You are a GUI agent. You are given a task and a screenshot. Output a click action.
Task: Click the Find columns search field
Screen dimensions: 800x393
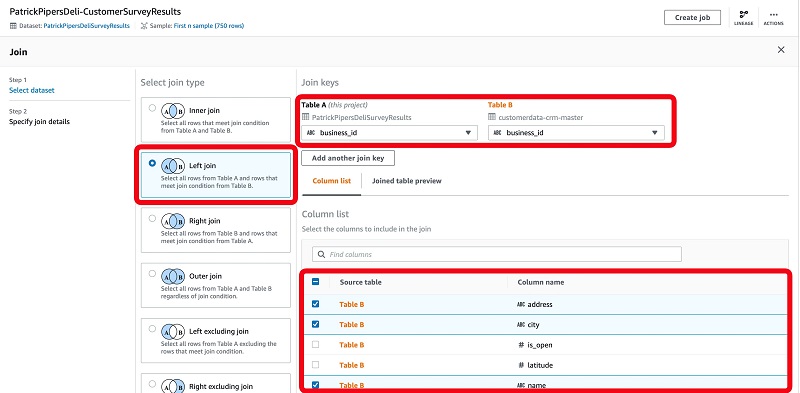pos(497,254)
